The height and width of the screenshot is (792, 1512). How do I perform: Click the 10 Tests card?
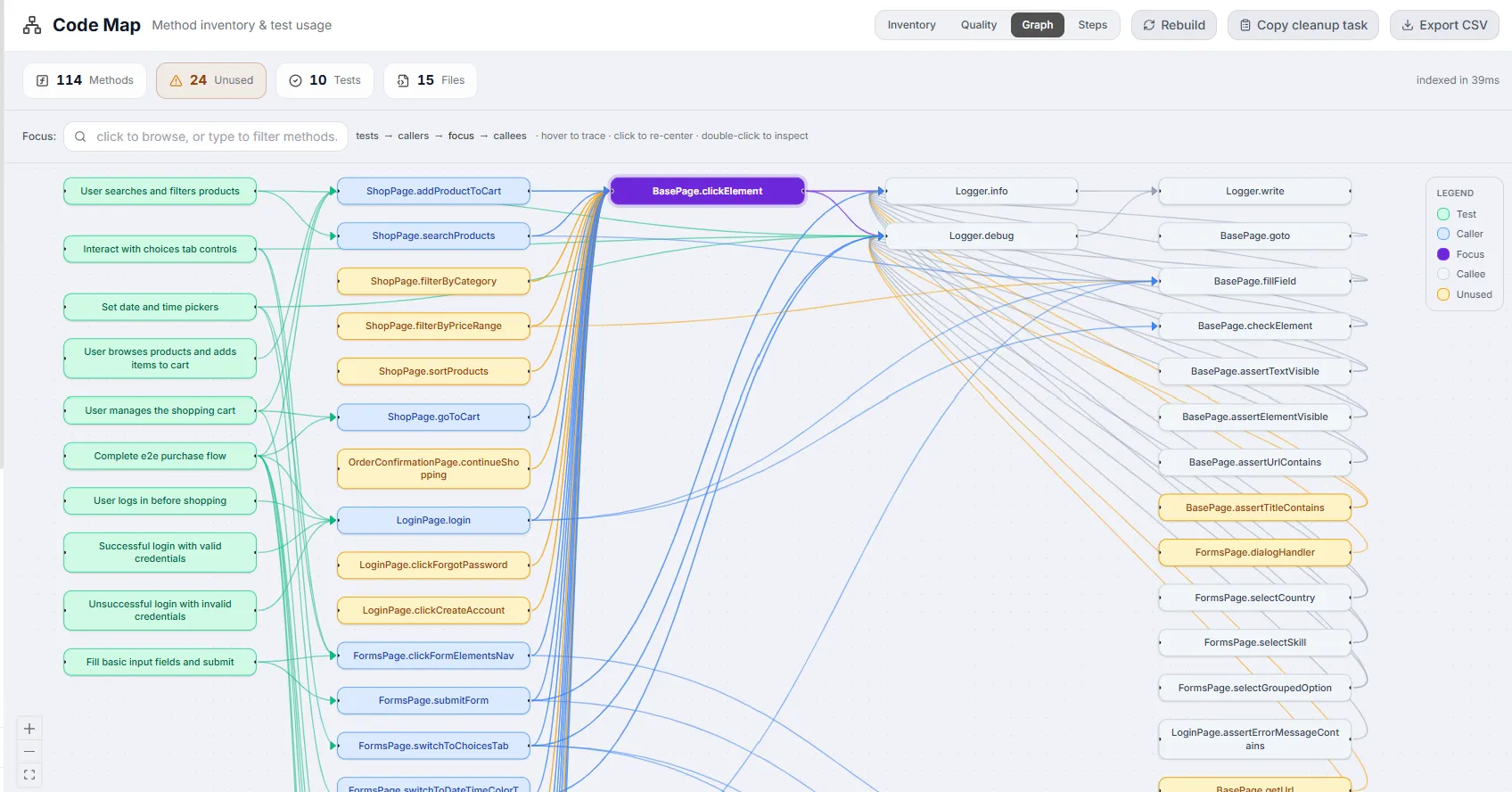[325, 80]
